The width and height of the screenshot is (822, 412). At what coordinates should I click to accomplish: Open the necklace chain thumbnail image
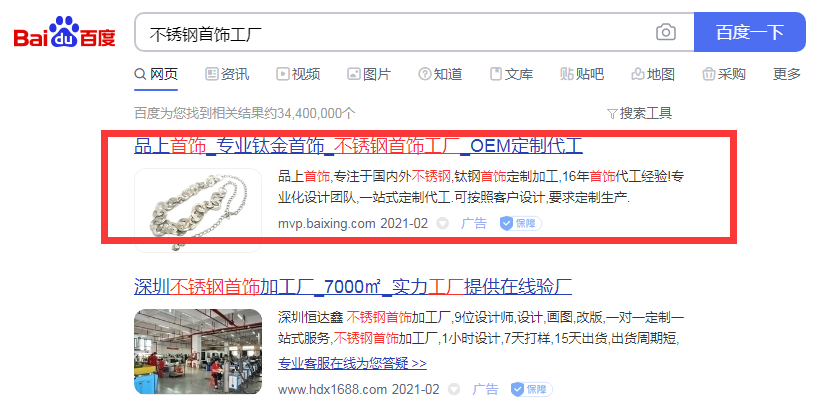(198, 210)
